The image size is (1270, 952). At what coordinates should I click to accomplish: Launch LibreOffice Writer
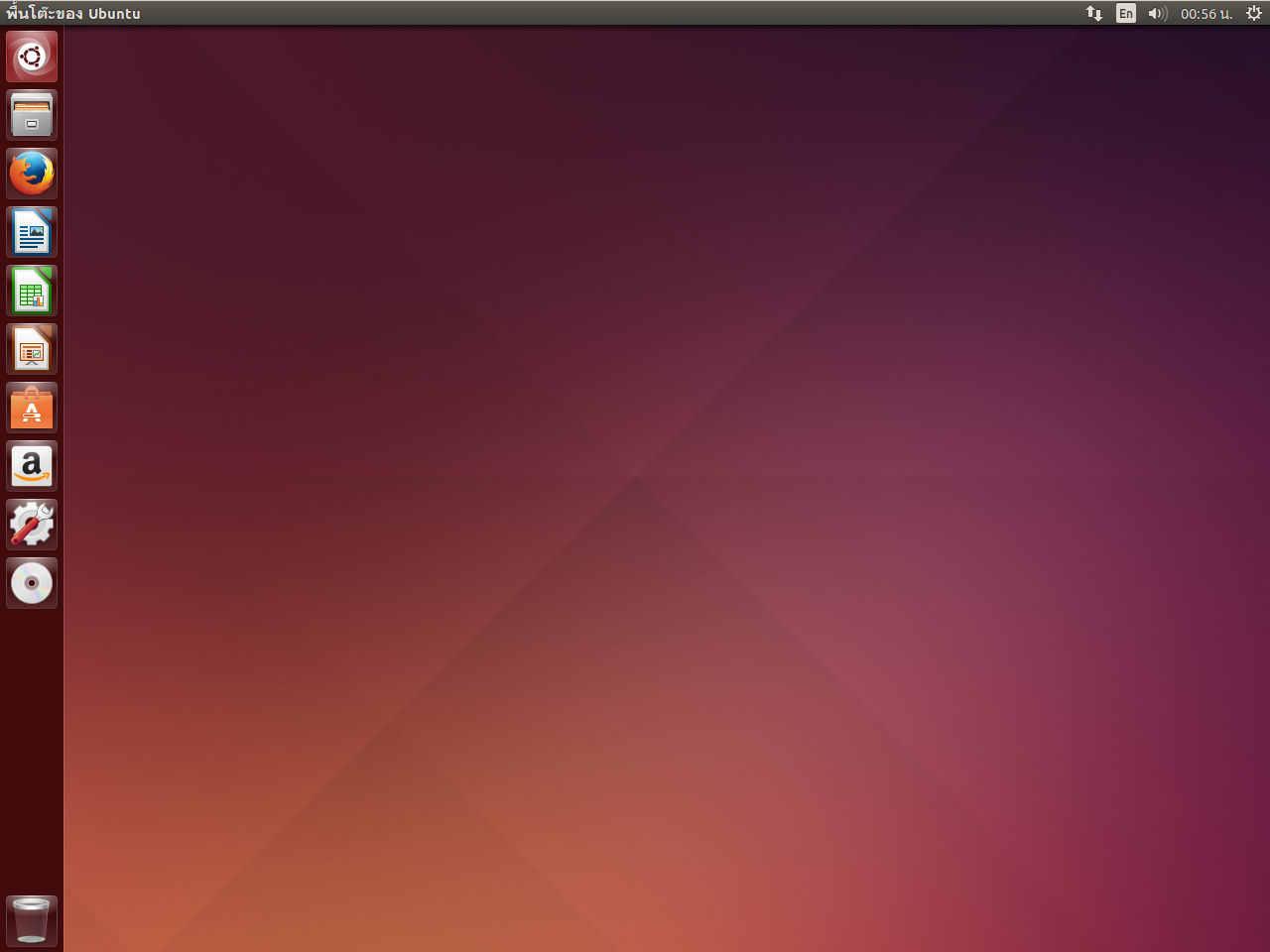[x=32, y=232]
